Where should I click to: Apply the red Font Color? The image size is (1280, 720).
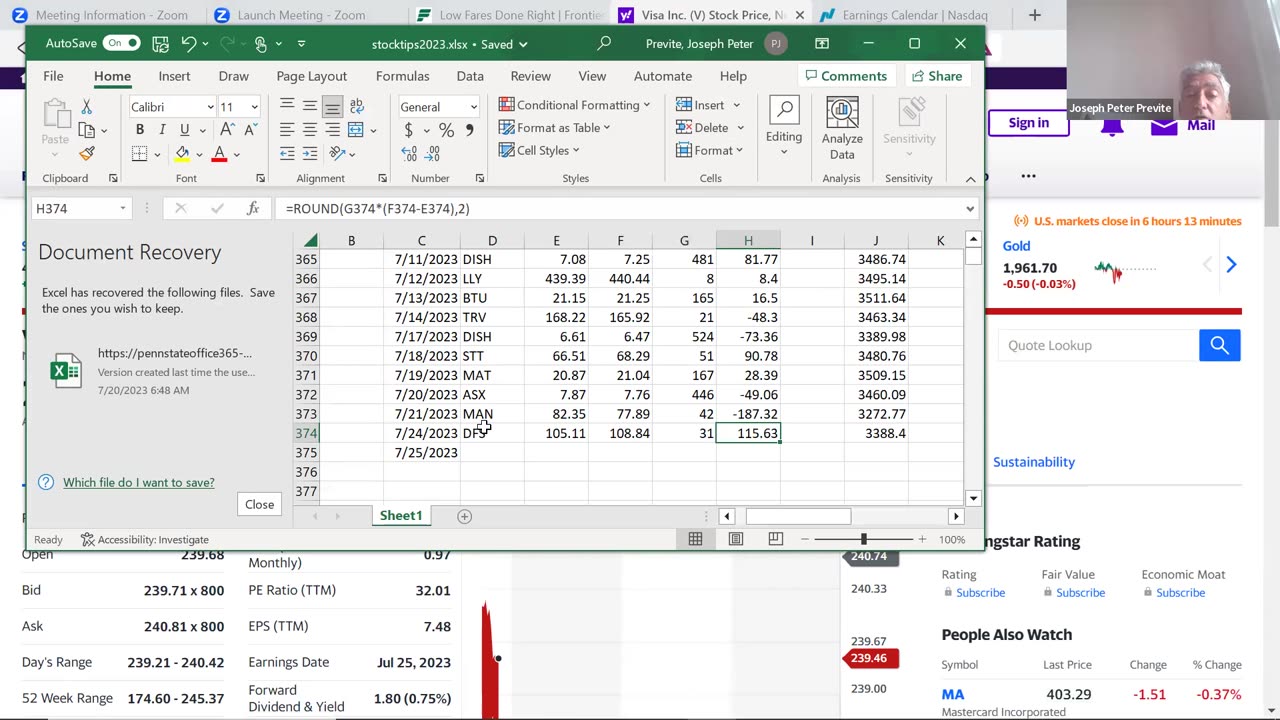[x=219, y=154]
